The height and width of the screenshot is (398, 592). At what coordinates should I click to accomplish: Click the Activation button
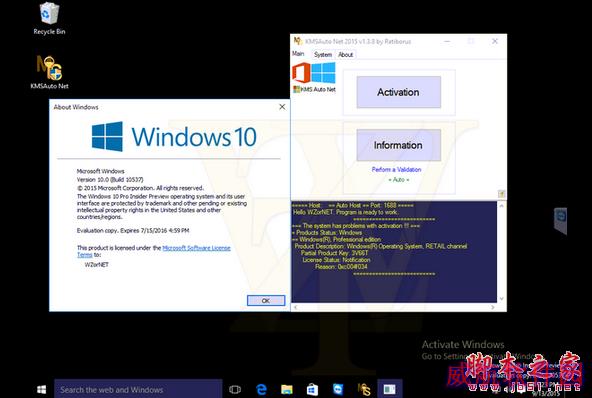coord(399,92)
